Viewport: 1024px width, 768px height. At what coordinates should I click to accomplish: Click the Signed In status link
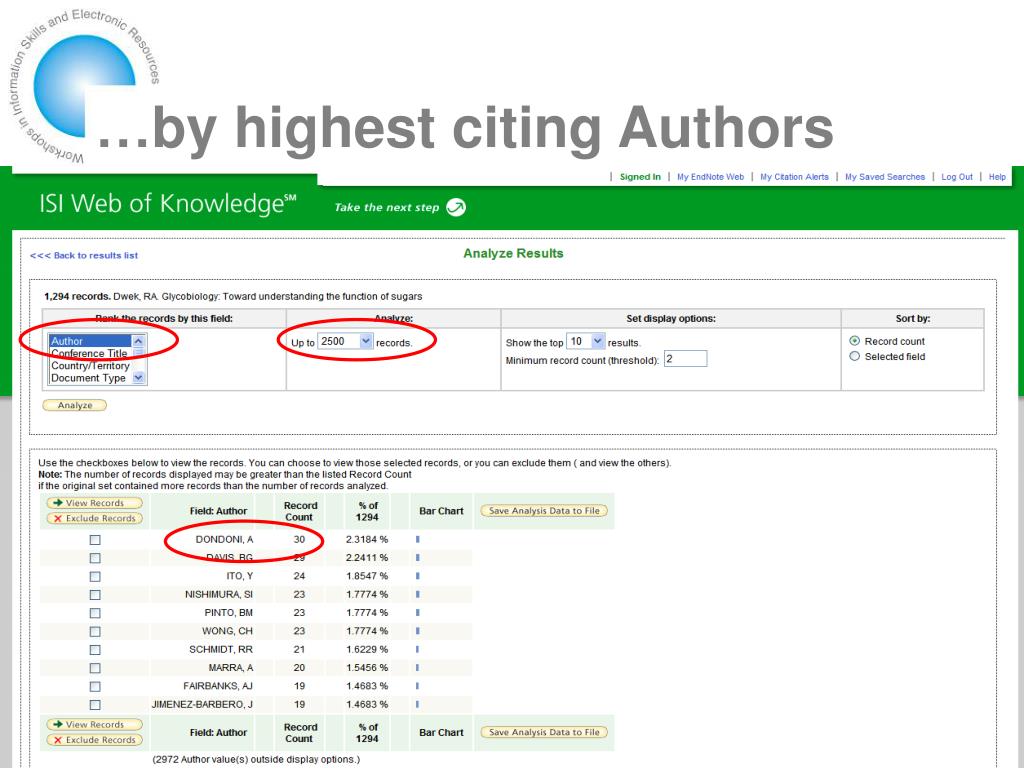[640, 177]
